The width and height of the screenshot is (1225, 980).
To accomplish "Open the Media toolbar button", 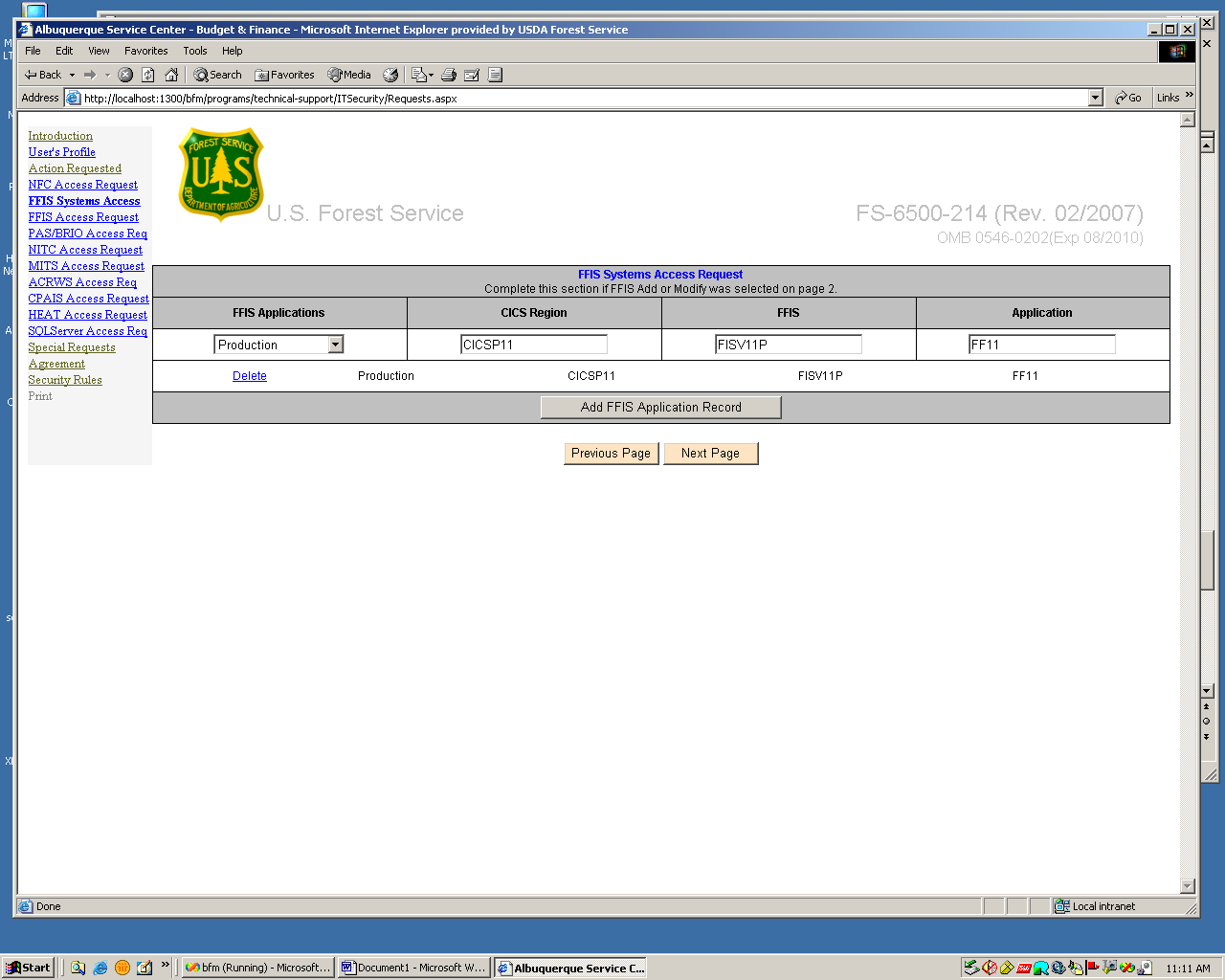I will [349, 75].
